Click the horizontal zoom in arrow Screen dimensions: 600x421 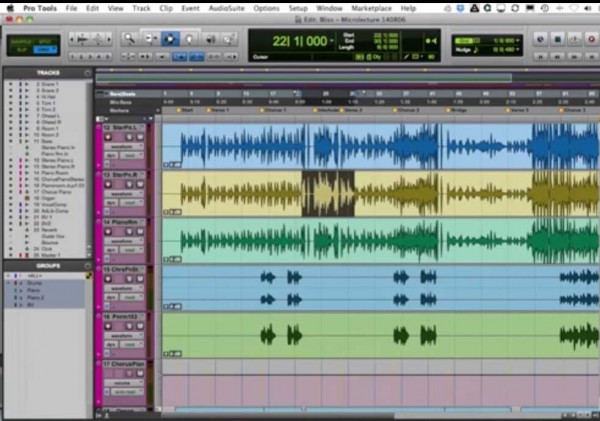coord(109,39)
